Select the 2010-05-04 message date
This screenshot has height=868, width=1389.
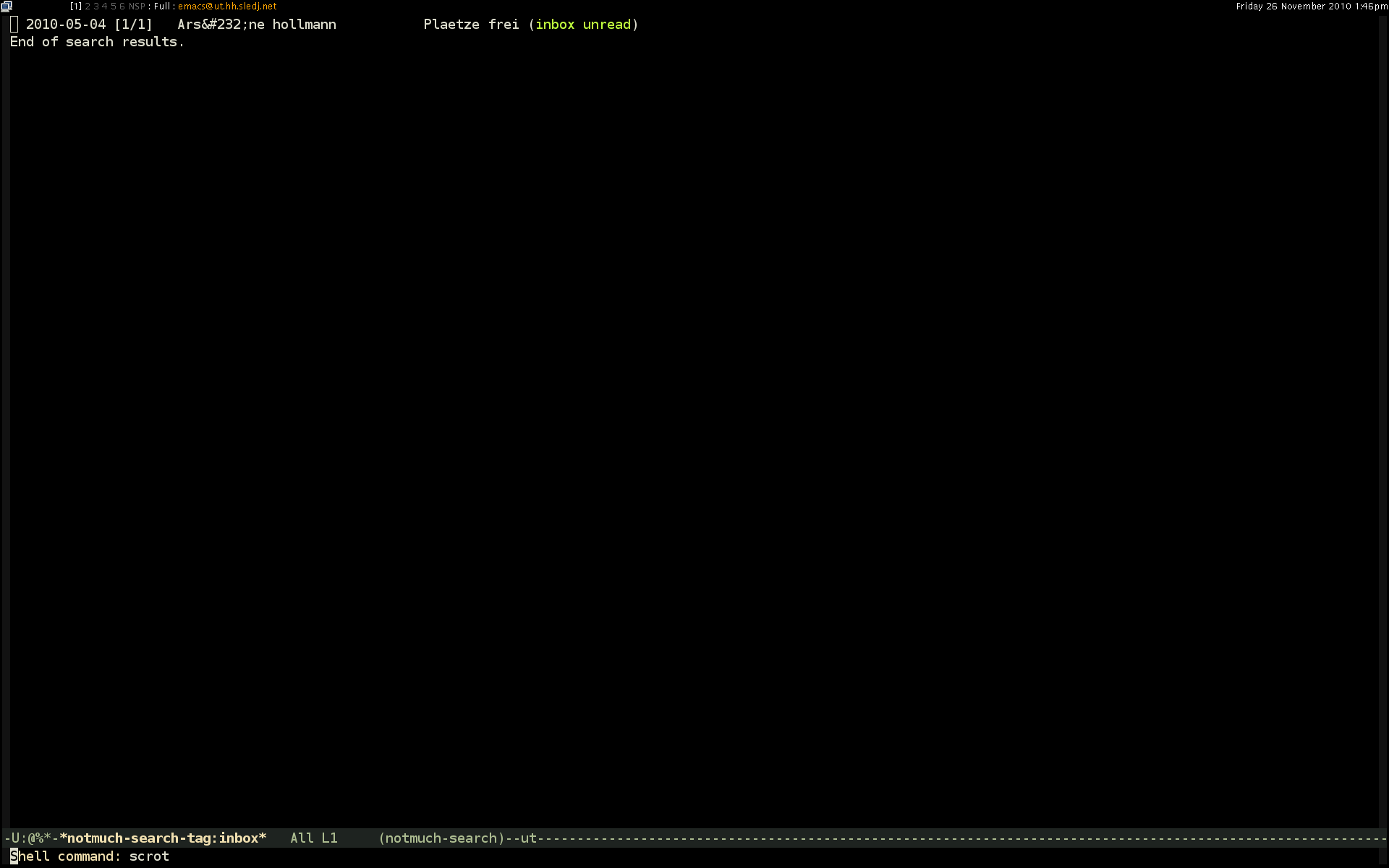coord(66,25)
